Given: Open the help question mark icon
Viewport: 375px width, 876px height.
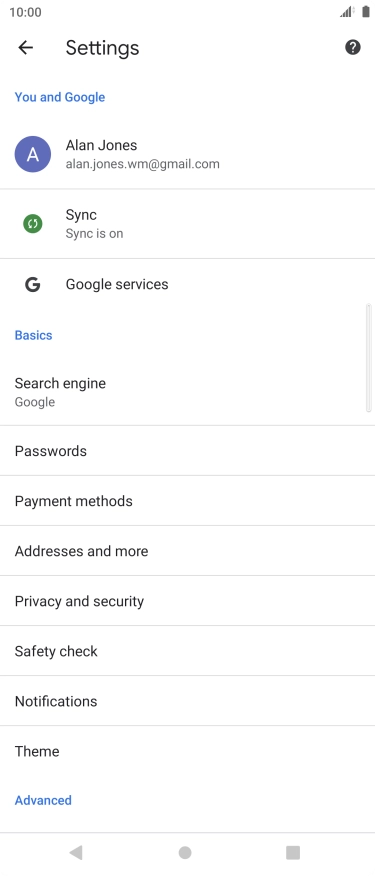Looking at the screenshot, I should coord(353,47).
